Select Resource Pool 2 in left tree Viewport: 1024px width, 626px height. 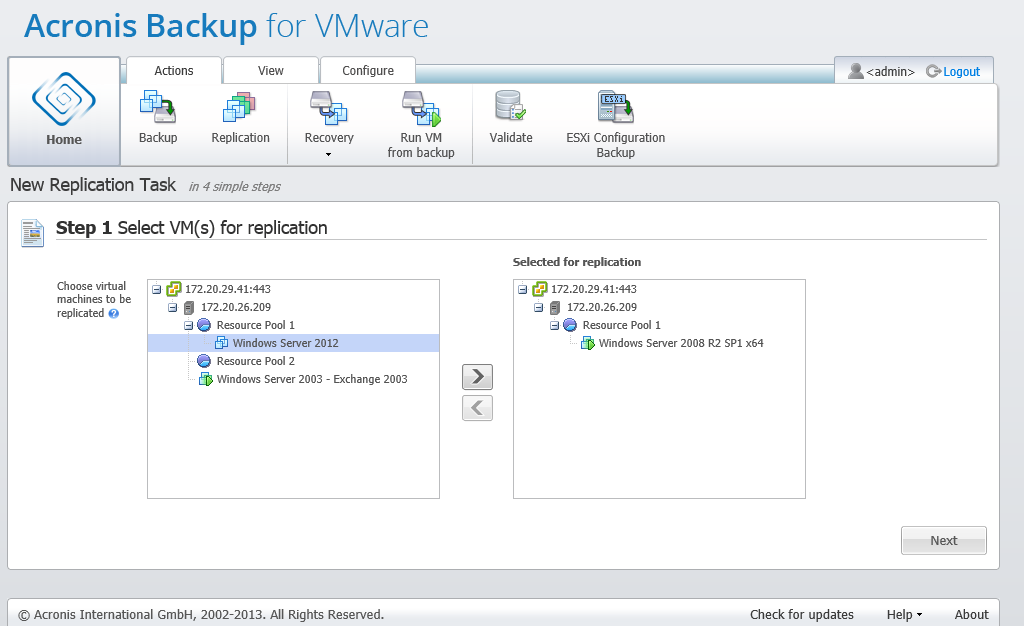coord(255,361)
